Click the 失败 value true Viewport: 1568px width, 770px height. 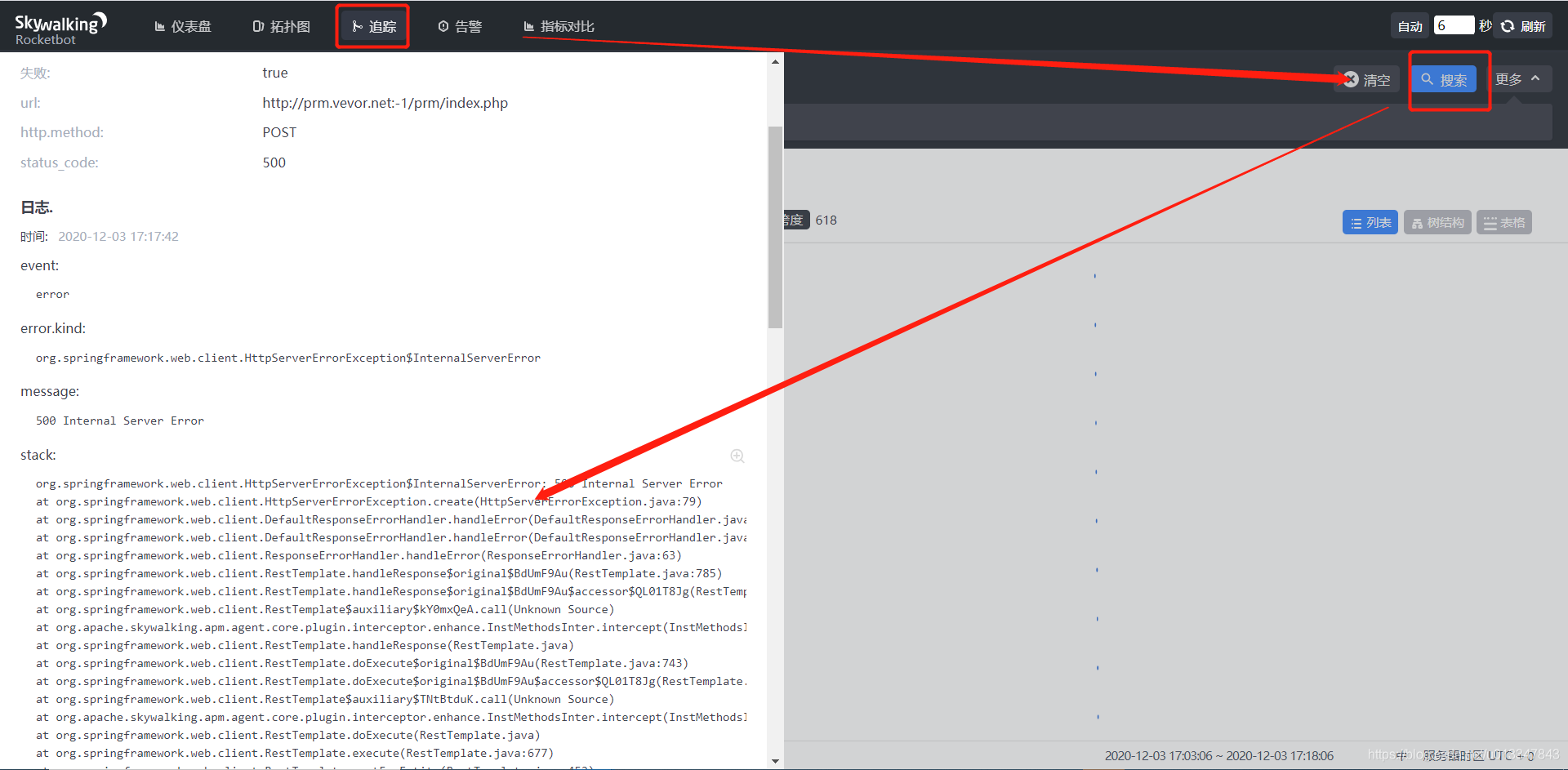[x=275, y=73]
